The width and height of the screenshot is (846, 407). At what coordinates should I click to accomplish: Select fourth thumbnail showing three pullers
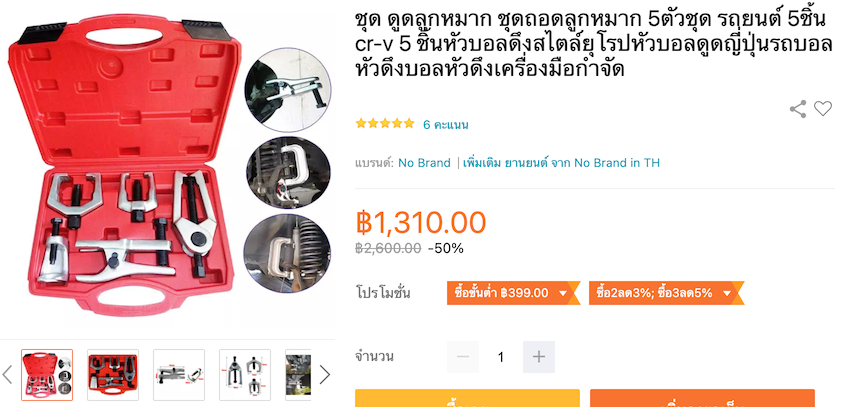pyautogui.click(x=245, y=375)
